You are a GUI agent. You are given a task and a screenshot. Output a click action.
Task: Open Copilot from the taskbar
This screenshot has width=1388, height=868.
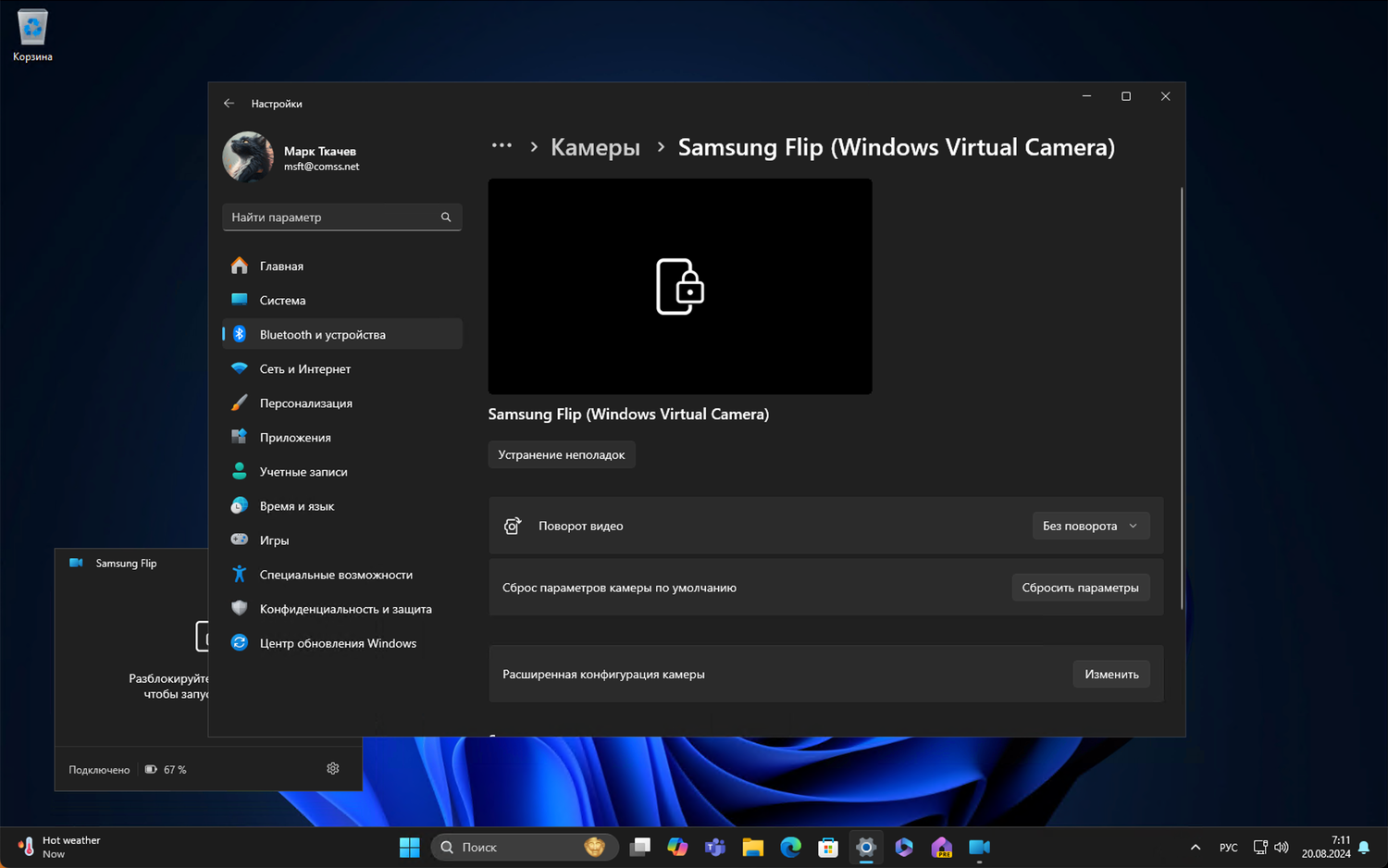point(677,848)
